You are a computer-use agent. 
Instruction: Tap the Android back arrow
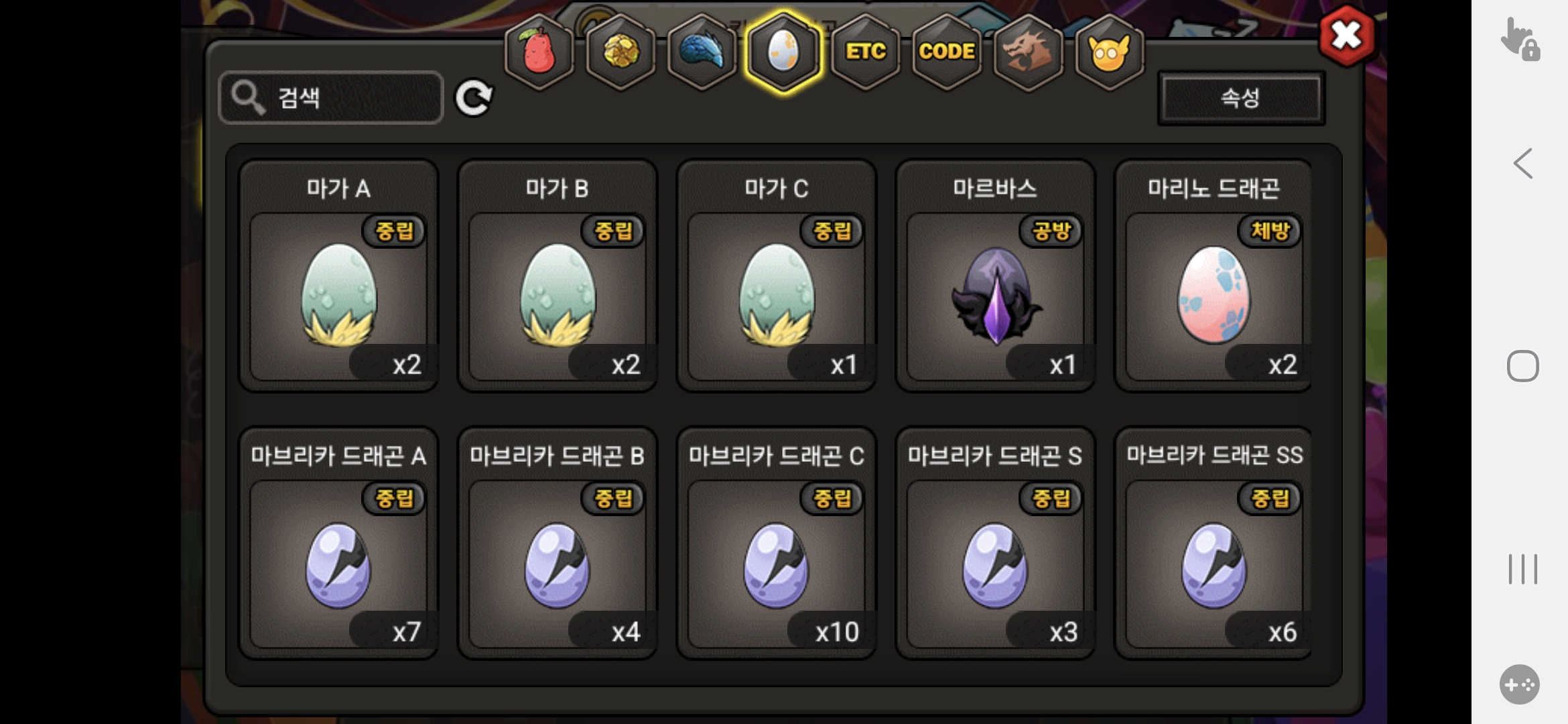1522,163
